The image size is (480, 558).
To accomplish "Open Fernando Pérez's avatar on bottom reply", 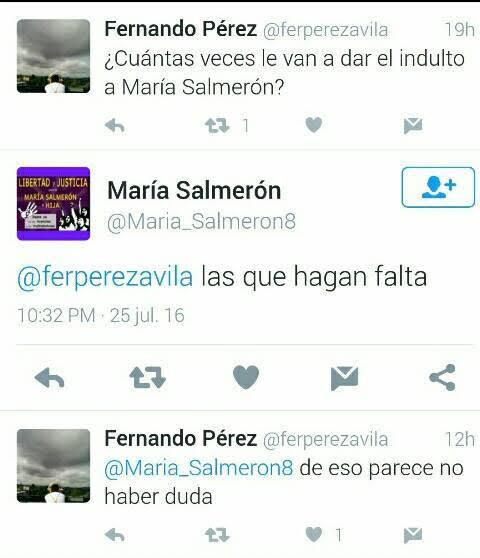I will tap(53, 466).
